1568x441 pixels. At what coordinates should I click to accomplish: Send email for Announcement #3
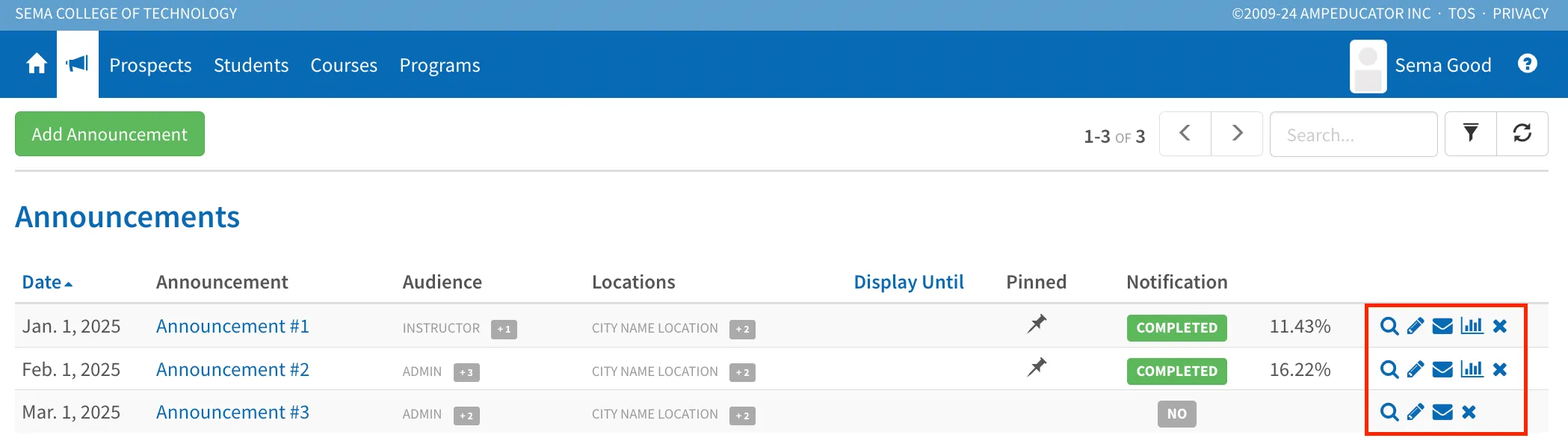[x=1442, y=413]
